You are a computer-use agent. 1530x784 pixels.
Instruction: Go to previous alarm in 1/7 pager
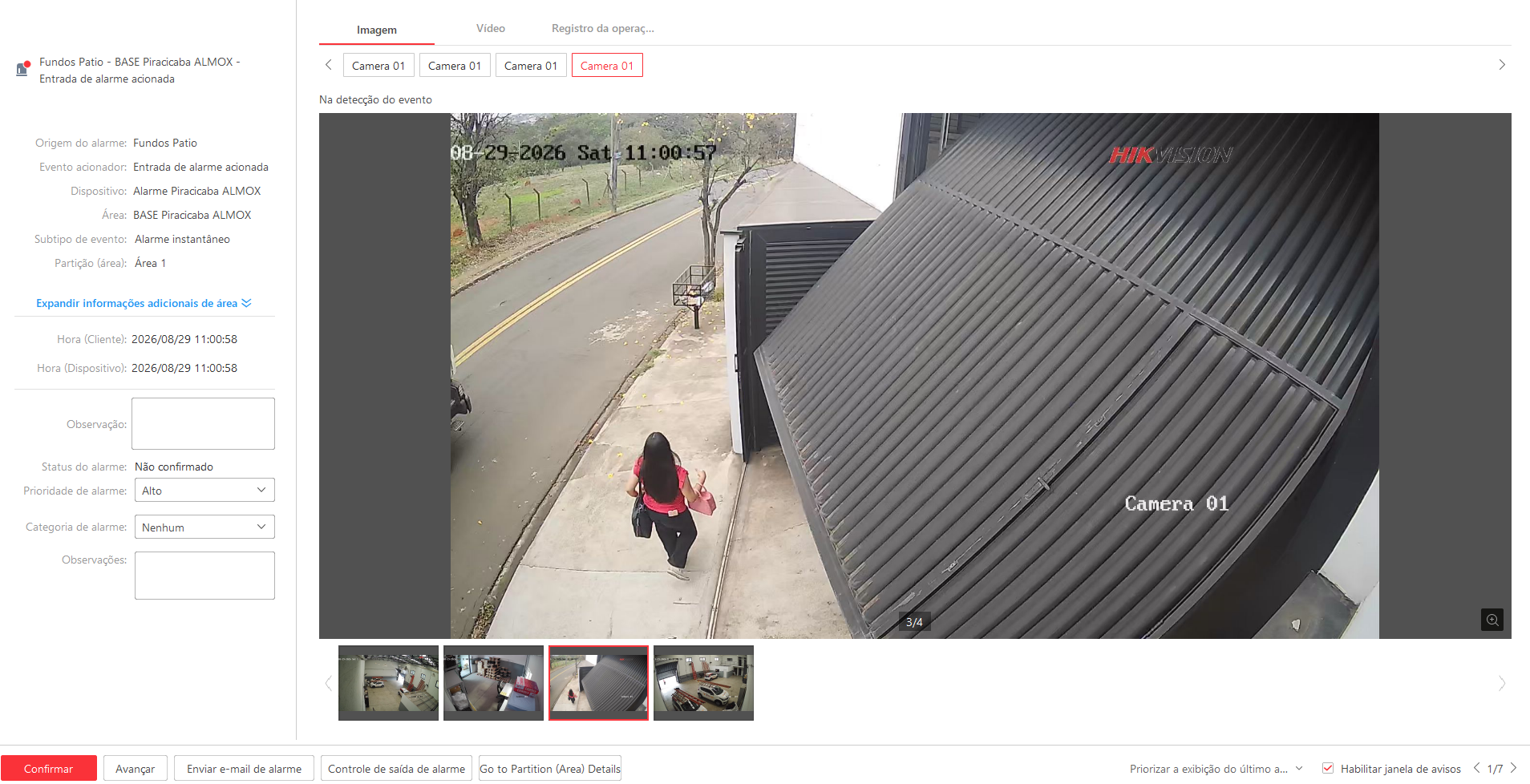pyautogui.click(x=1476, y=768)
